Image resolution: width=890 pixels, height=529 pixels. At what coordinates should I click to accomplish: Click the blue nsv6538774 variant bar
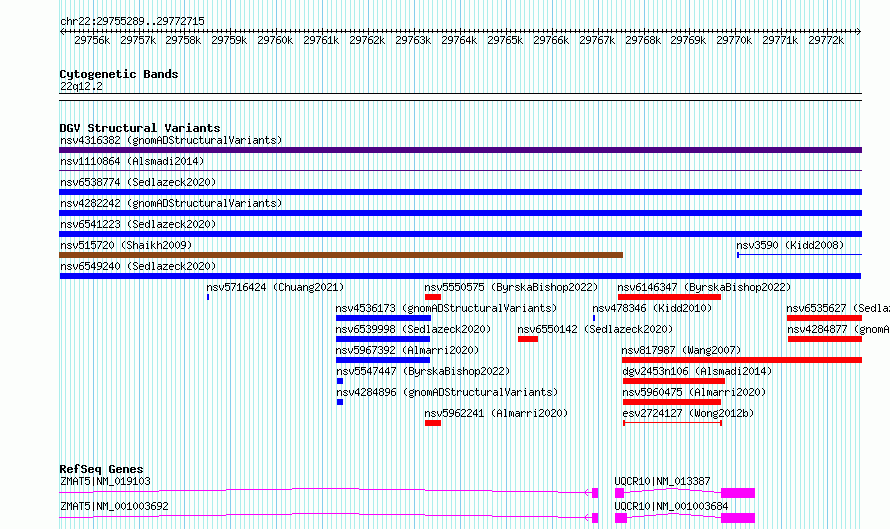pyautogui.click(x=460, y=192)
